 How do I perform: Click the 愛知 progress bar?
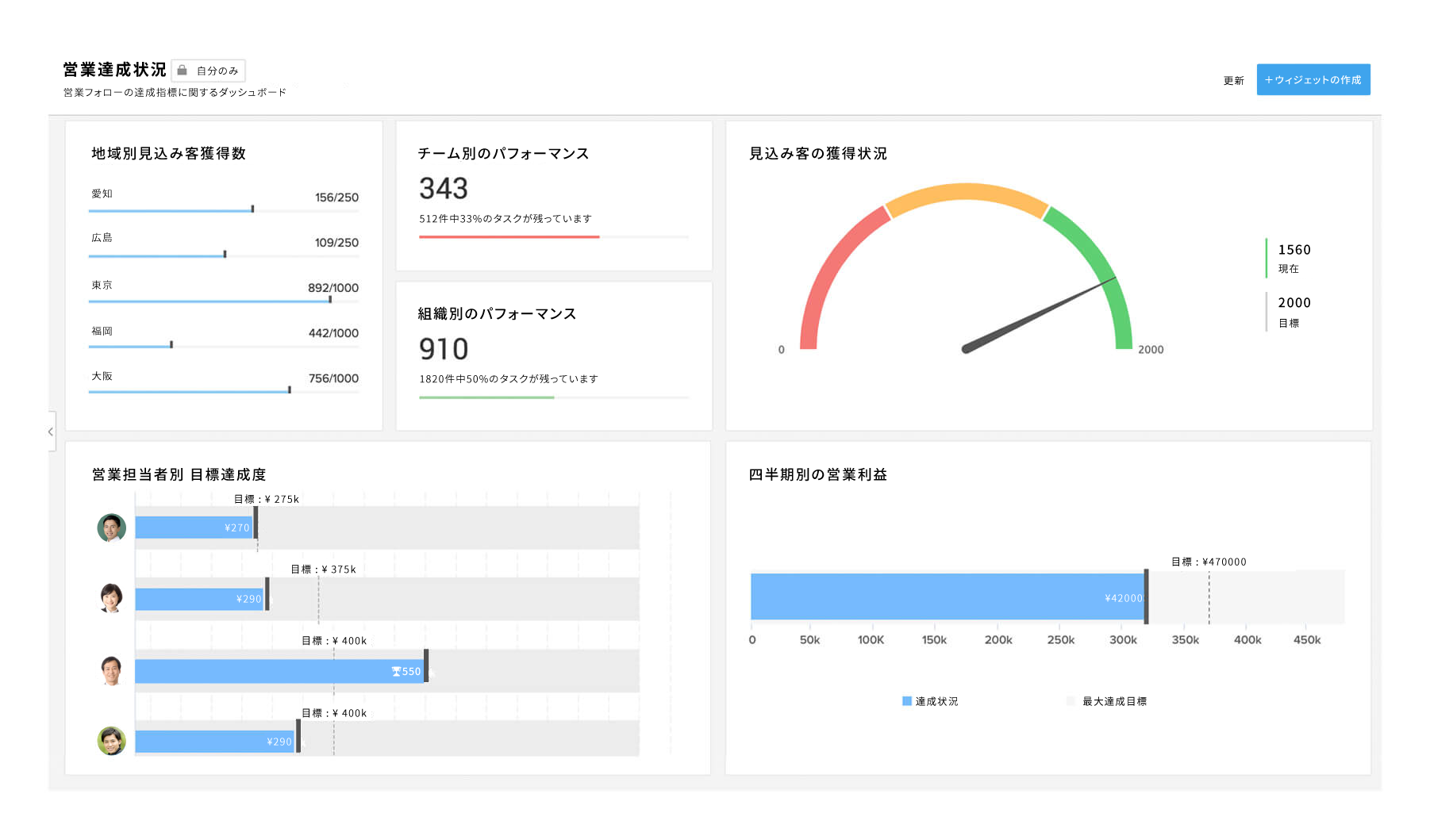point(171,210)
